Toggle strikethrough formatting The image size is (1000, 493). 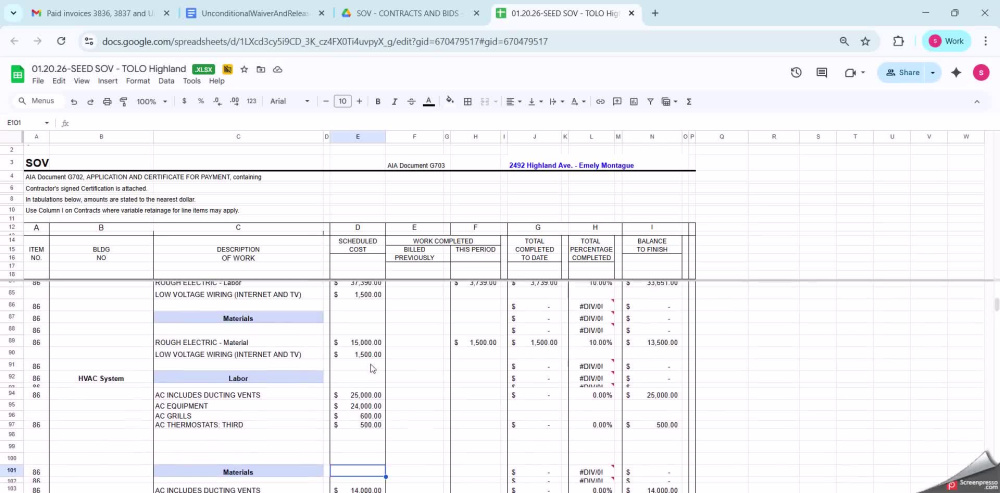coord(411,101)
